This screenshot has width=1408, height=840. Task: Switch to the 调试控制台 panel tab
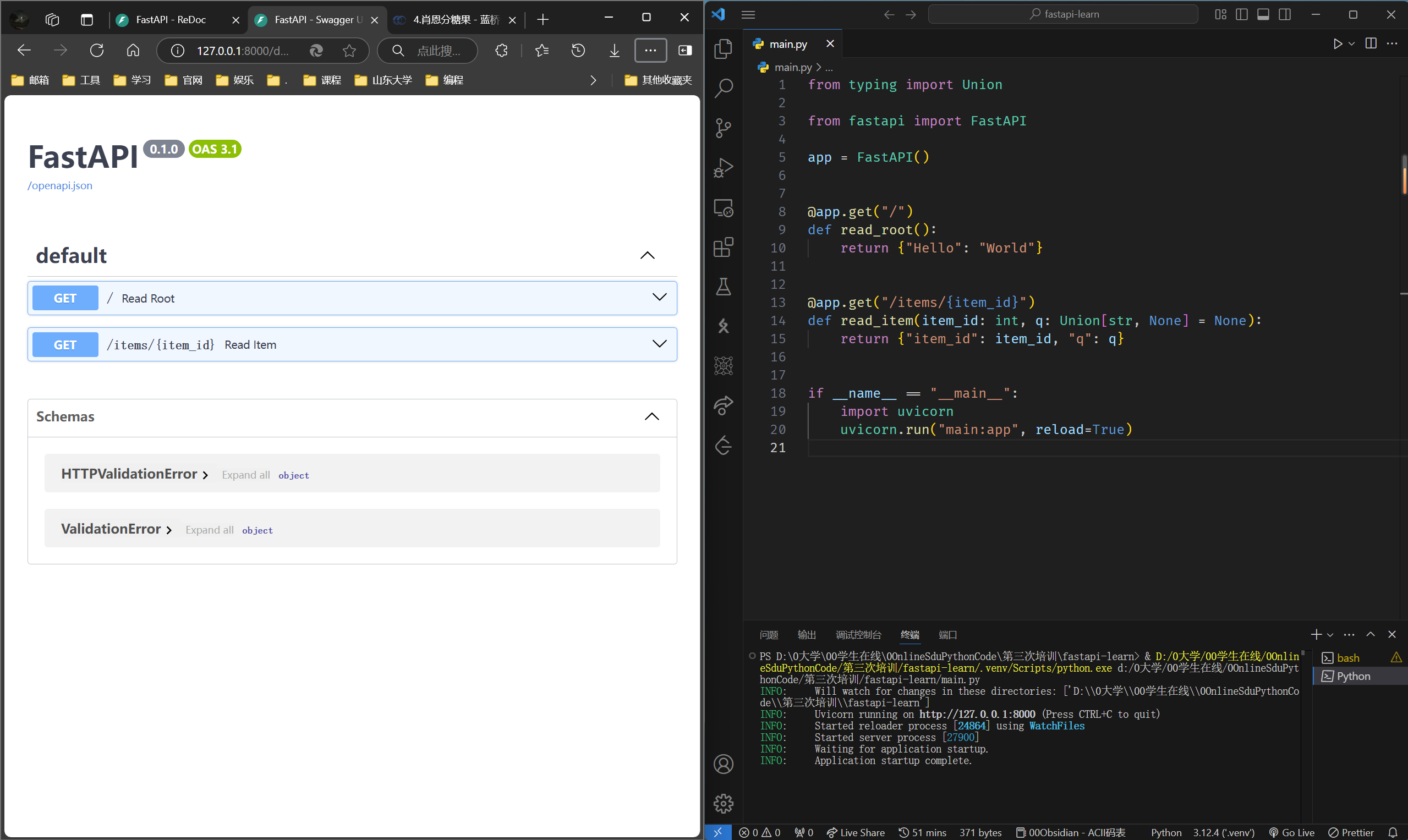[x=858, y=634]
